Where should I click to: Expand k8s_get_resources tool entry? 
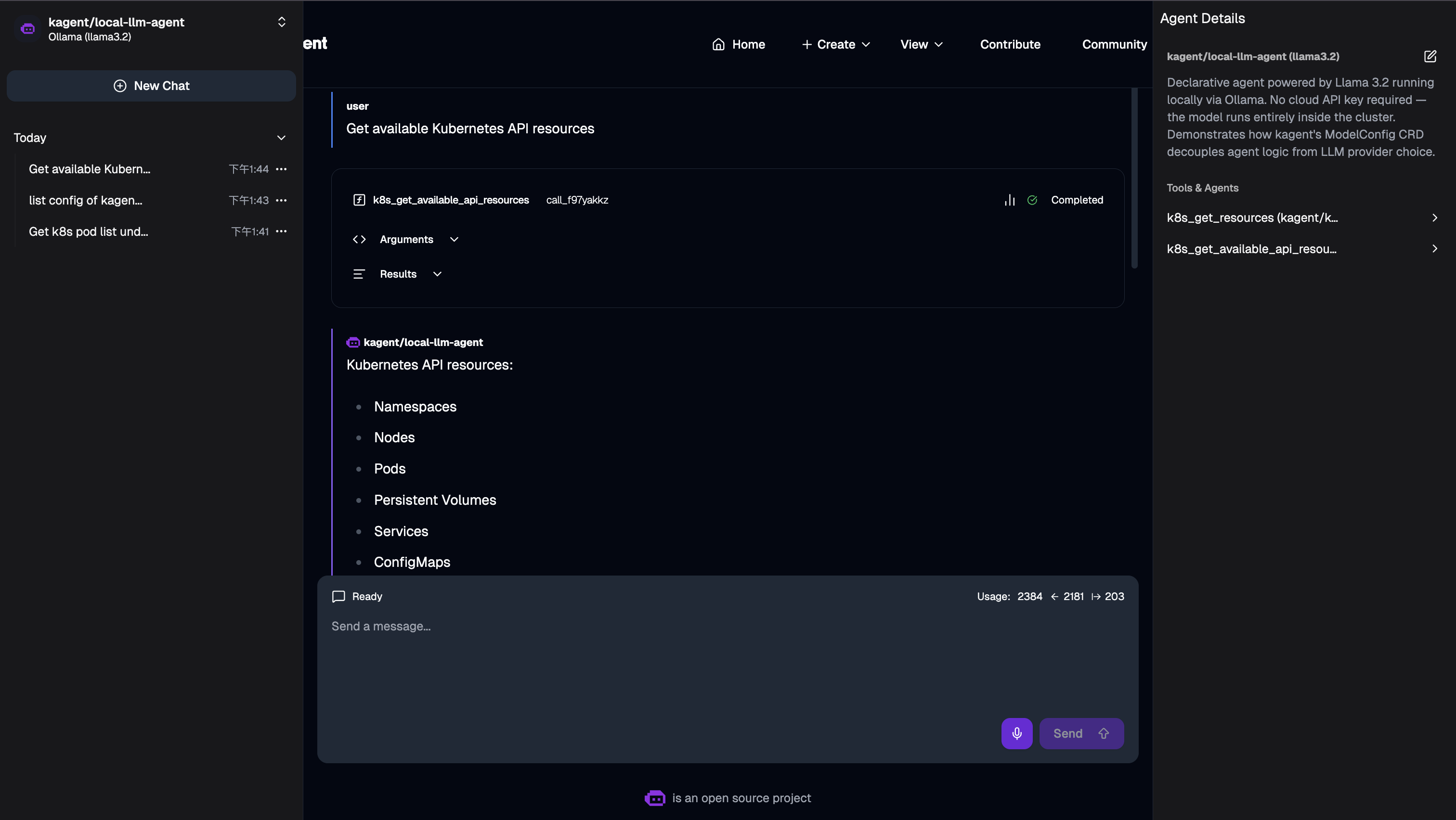pos(1302,218)
